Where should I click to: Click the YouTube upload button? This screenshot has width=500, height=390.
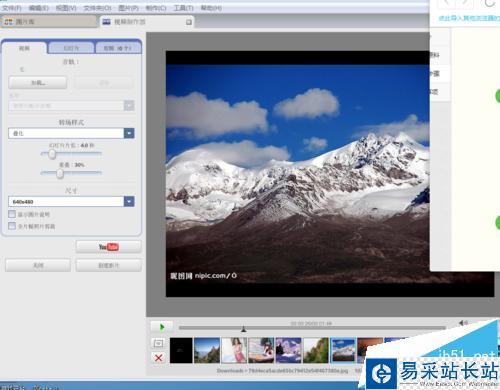tap(109, 247)
